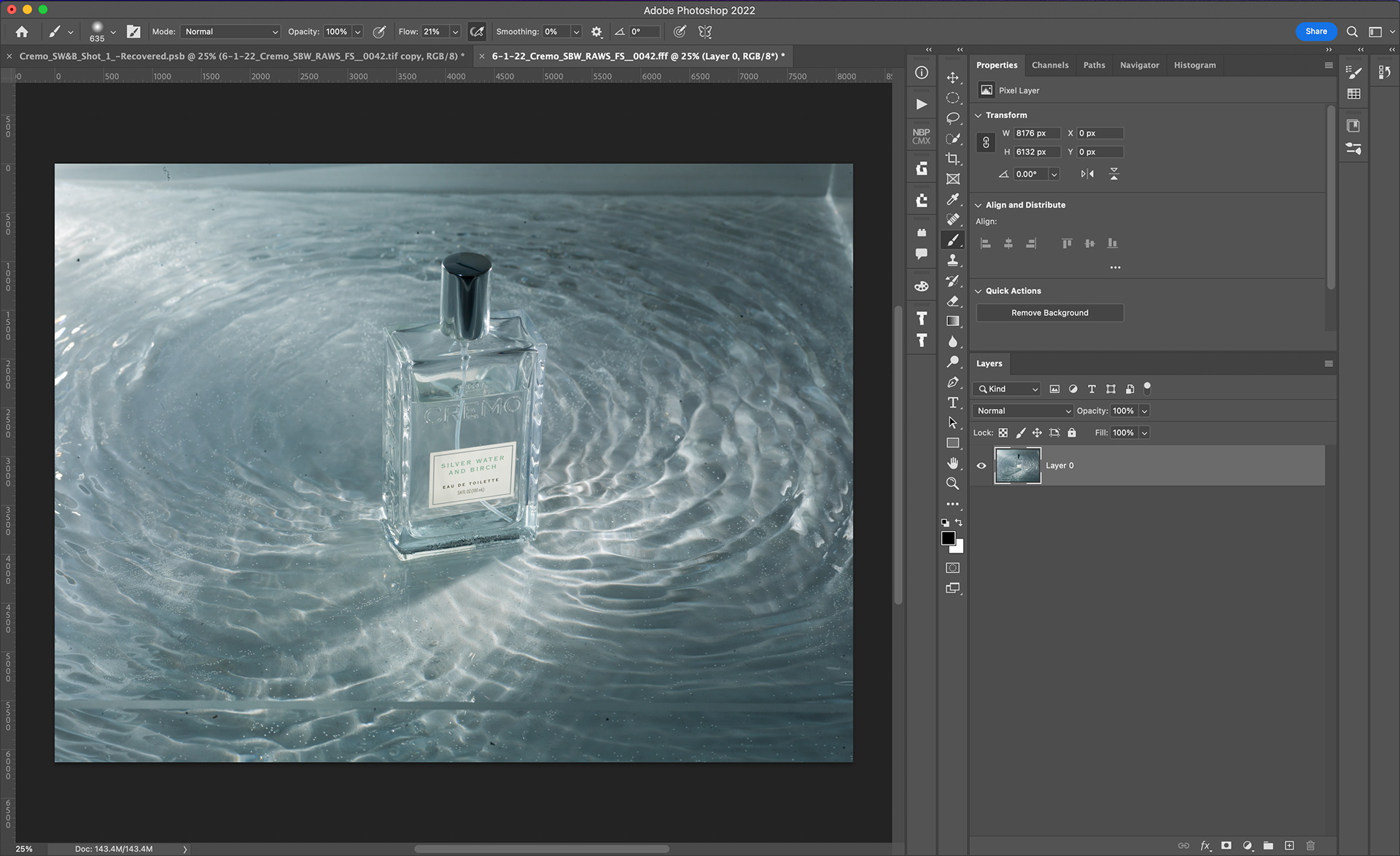The height and width of the screenshot is (856, 1400).
Task: Select the Eraser tool
Action: click(x=952, y=301)
